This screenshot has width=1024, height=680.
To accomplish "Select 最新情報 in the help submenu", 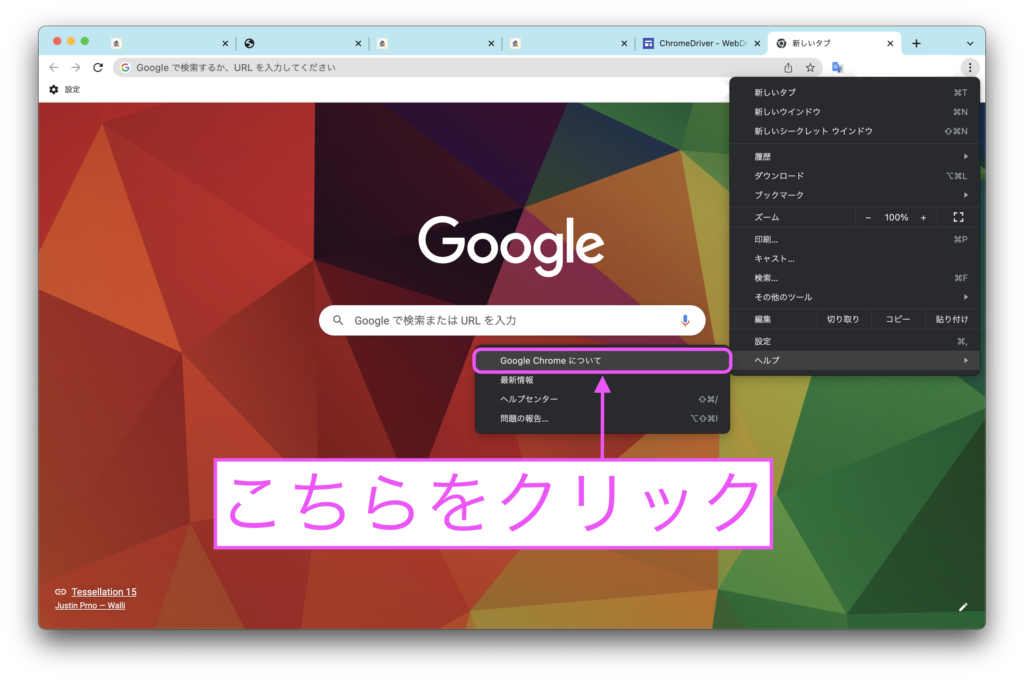I will pyautogui.click(x=602, y=380).
